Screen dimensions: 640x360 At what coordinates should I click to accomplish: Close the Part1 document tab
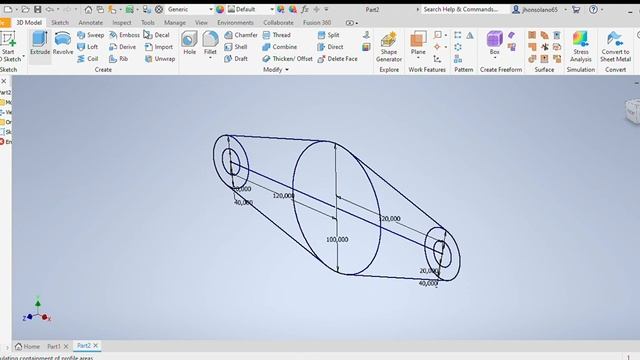tap(66, 346)
